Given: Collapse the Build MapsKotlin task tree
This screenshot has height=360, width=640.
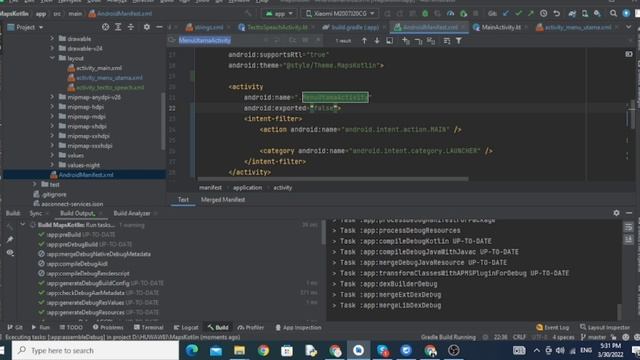Looking at the screenshot, I should pos(23,224).
